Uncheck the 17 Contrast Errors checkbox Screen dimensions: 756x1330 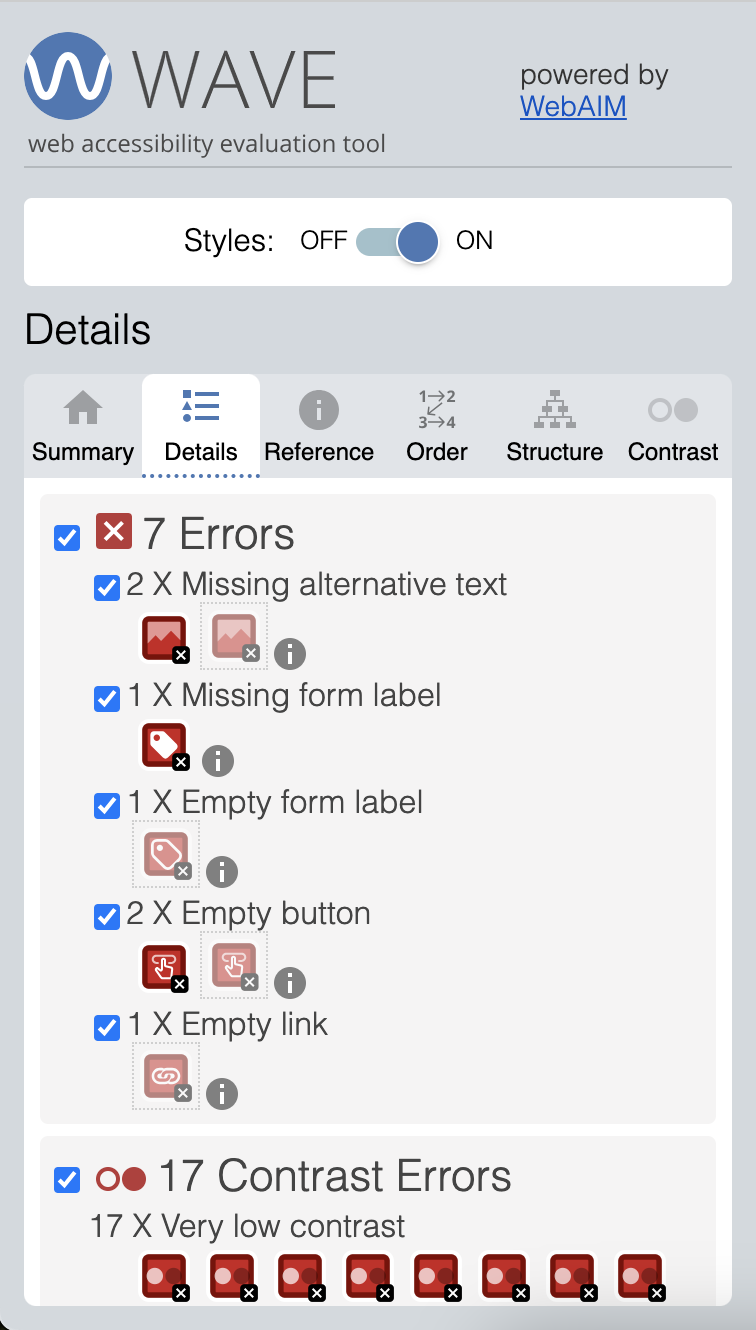(x=66, y=1180)
